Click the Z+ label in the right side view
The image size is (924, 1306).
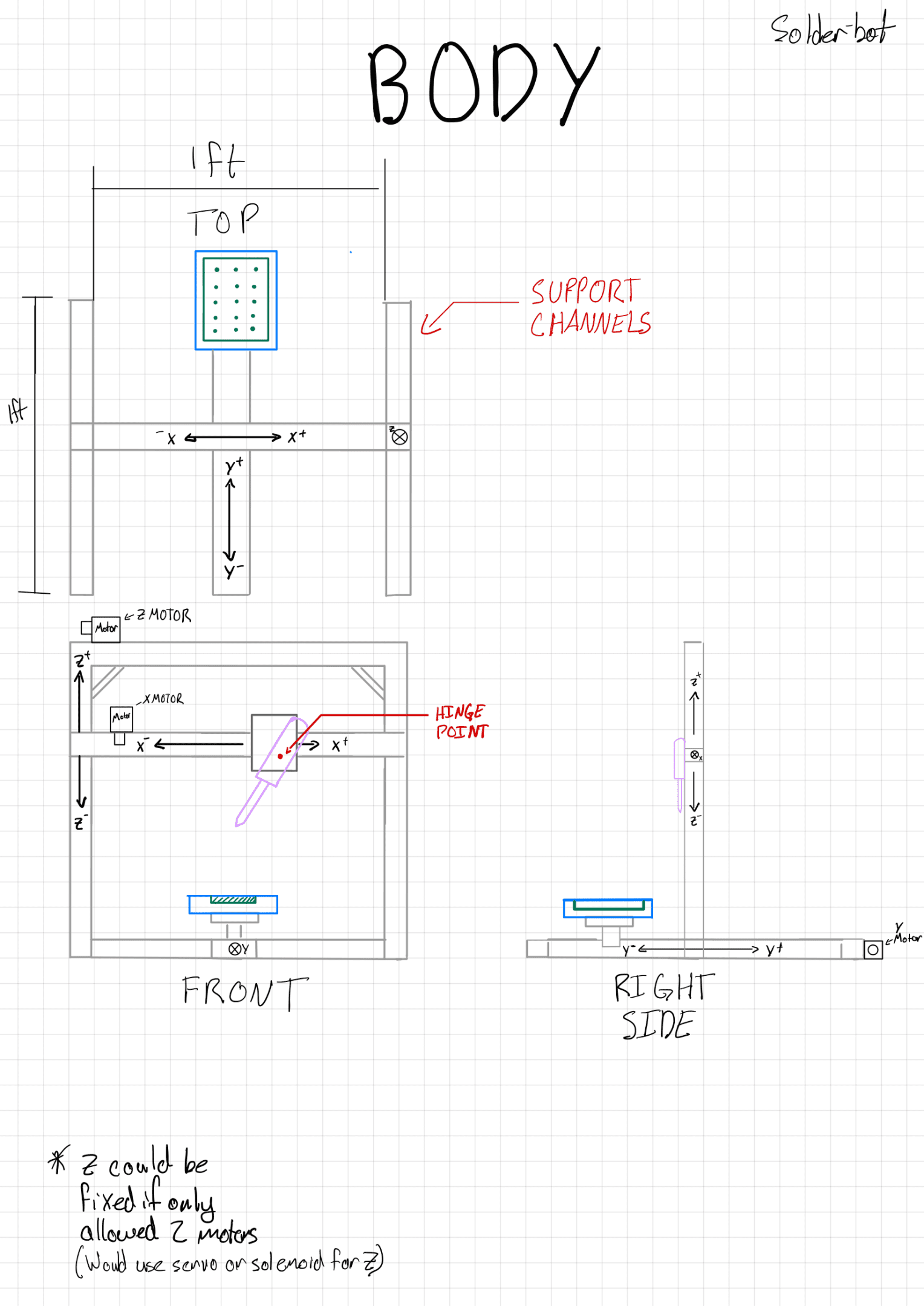tap(696, 680)
